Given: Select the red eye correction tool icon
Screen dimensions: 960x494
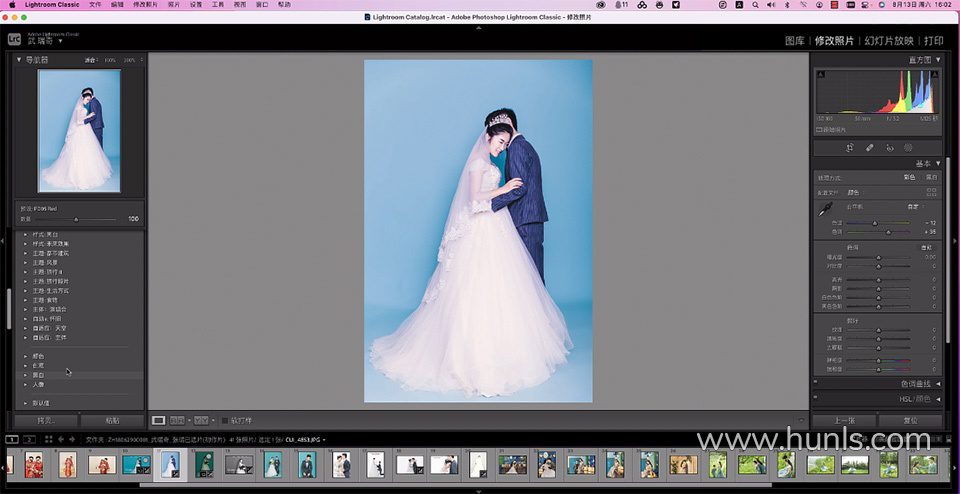Looking at the screenshot, I should pos(889,147).
